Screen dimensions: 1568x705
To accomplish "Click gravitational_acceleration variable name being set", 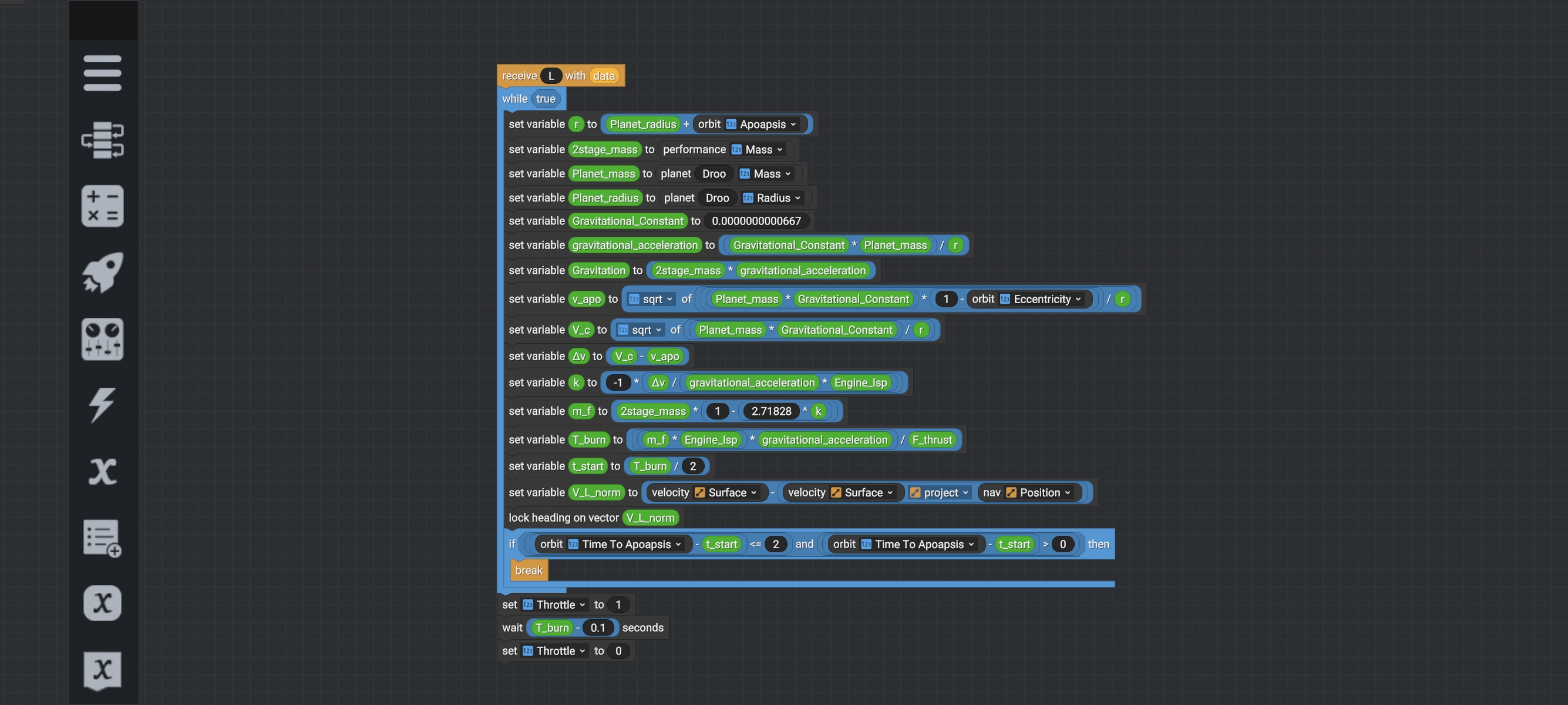I will [x=634, y=246].
